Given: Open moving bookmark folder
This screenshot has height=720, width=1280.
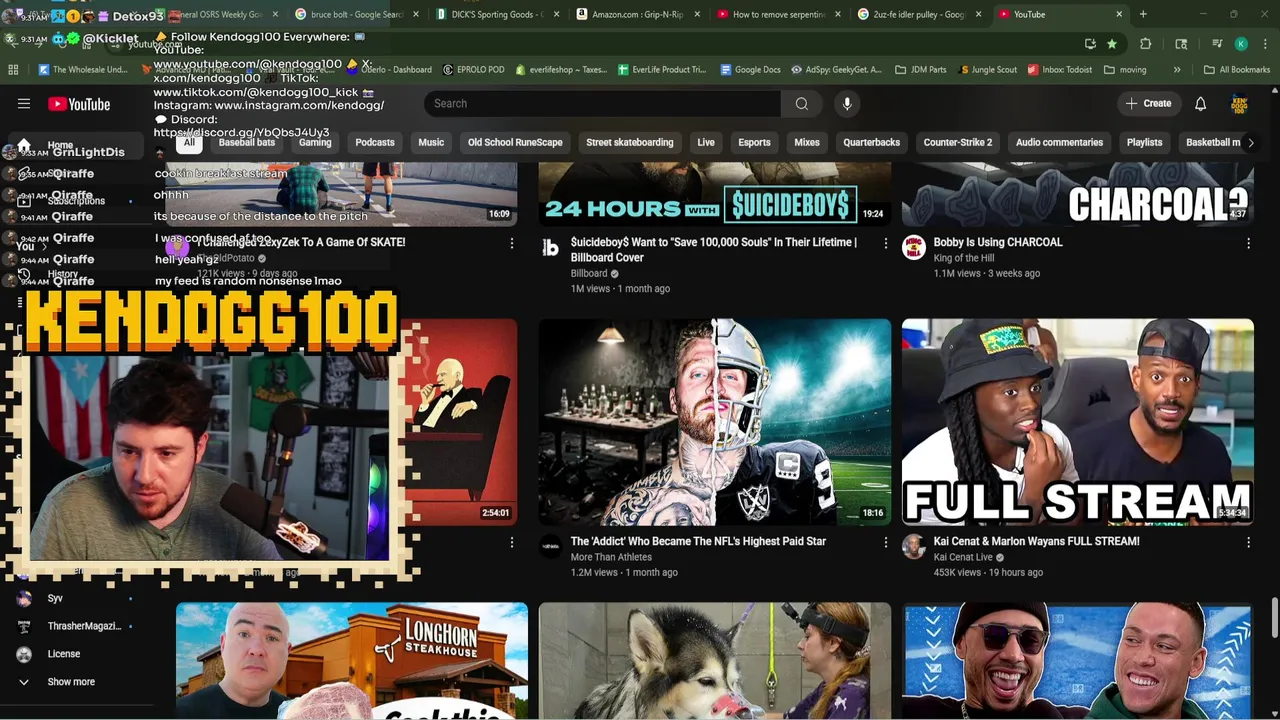Looking at the screenshot, I should pyautogui.click(x=1125, y=70).
